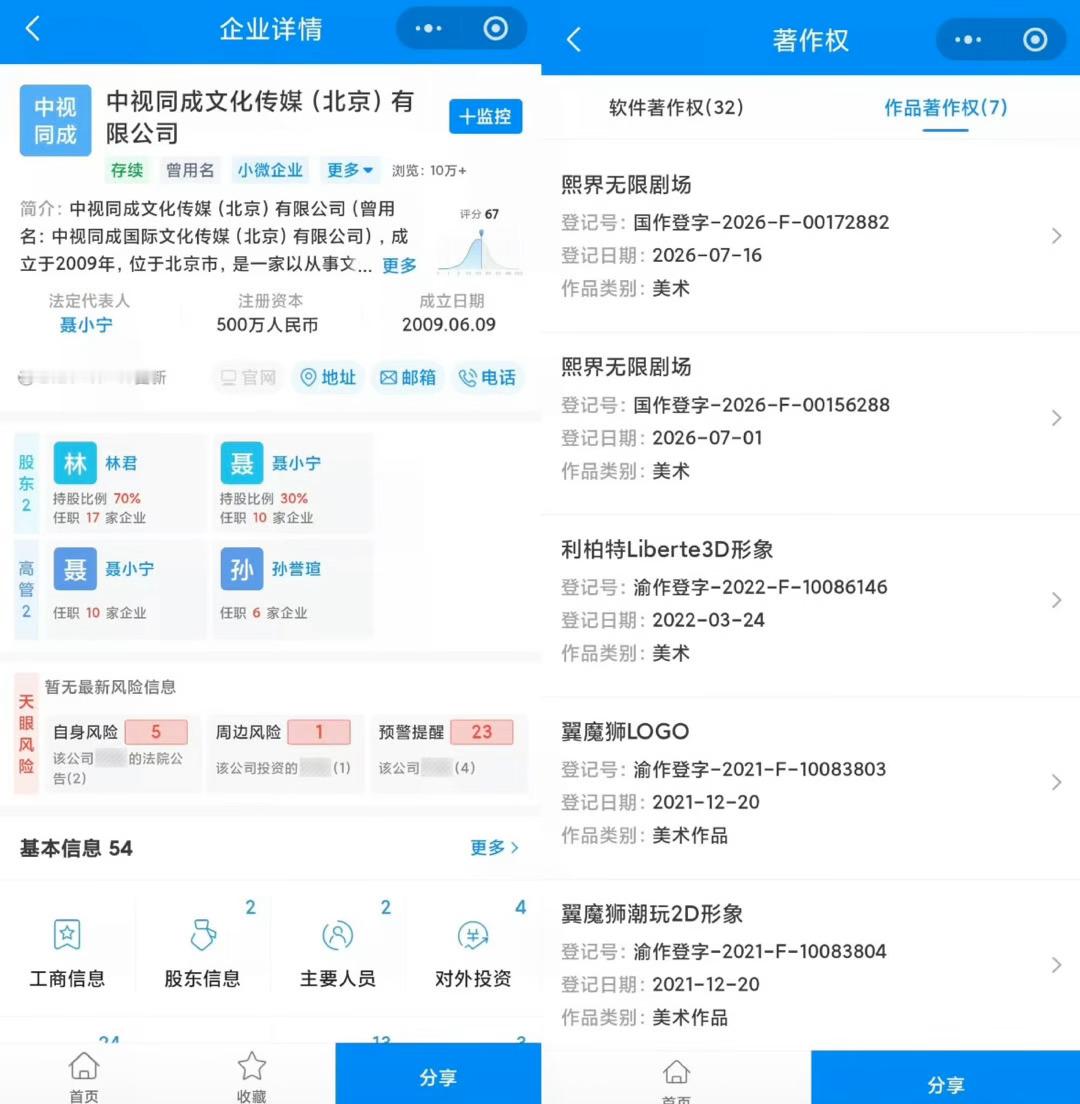Go back from the 著作权 page
The width and height of the screenshot is (1080, 1104).
click(574, 40)
